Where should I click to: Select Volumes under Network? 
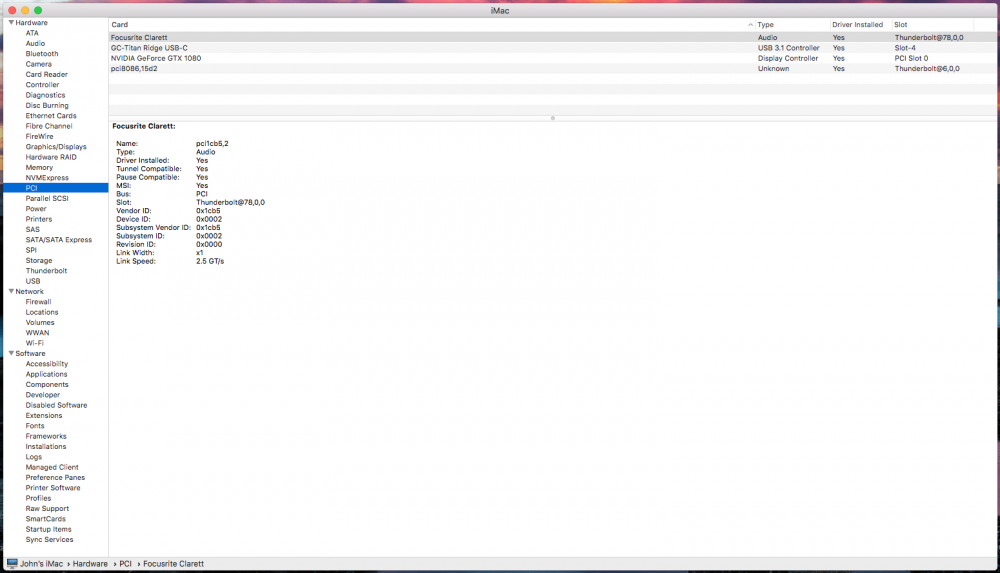coord(40,322)
